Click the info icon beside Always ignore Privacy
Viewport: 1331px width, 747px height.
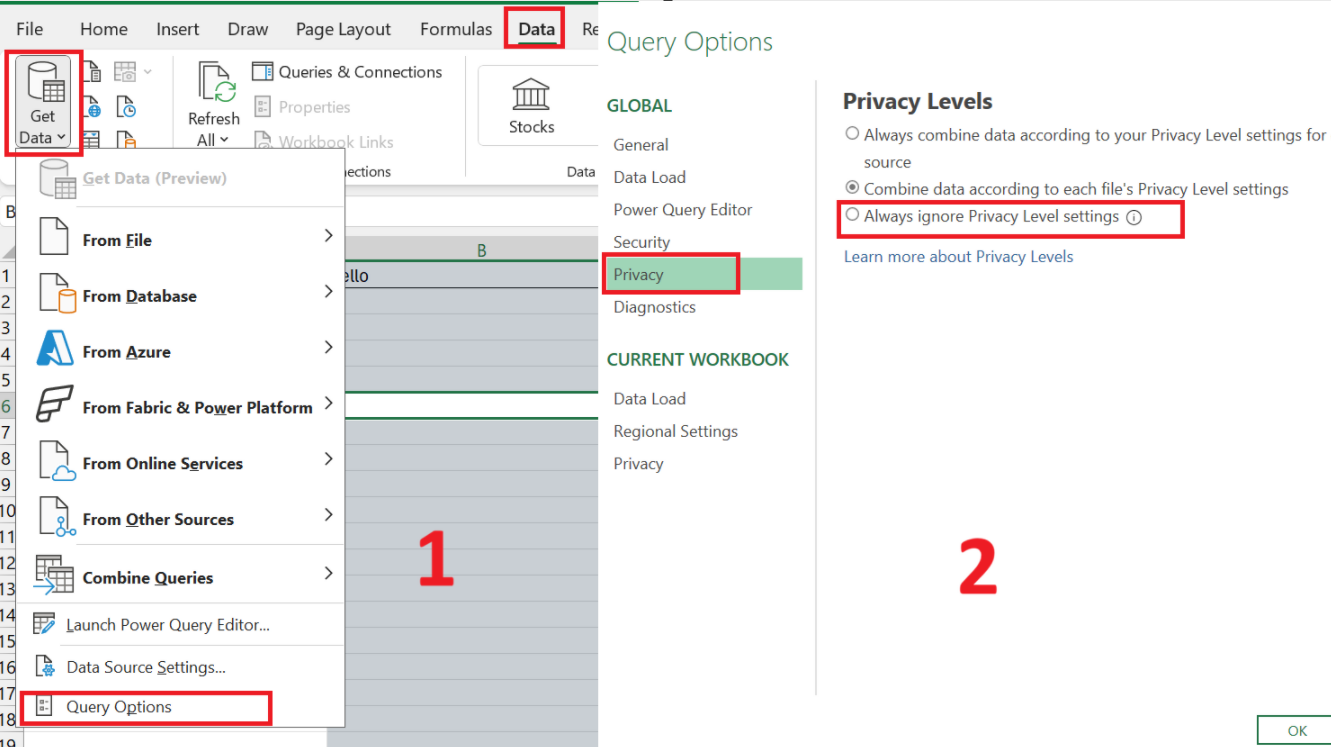[1134, 217]
